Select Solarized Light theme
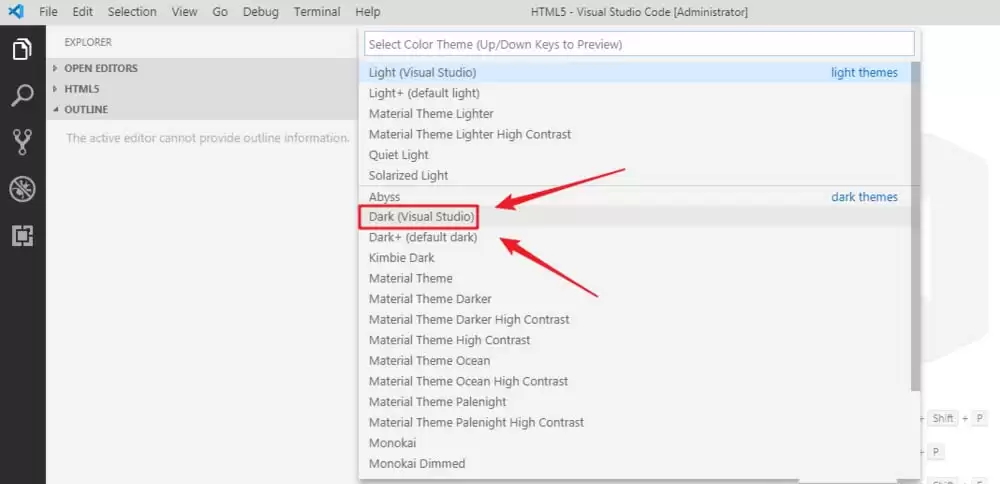The height and width of the screenshot is (484, 1000). point(635,175)
